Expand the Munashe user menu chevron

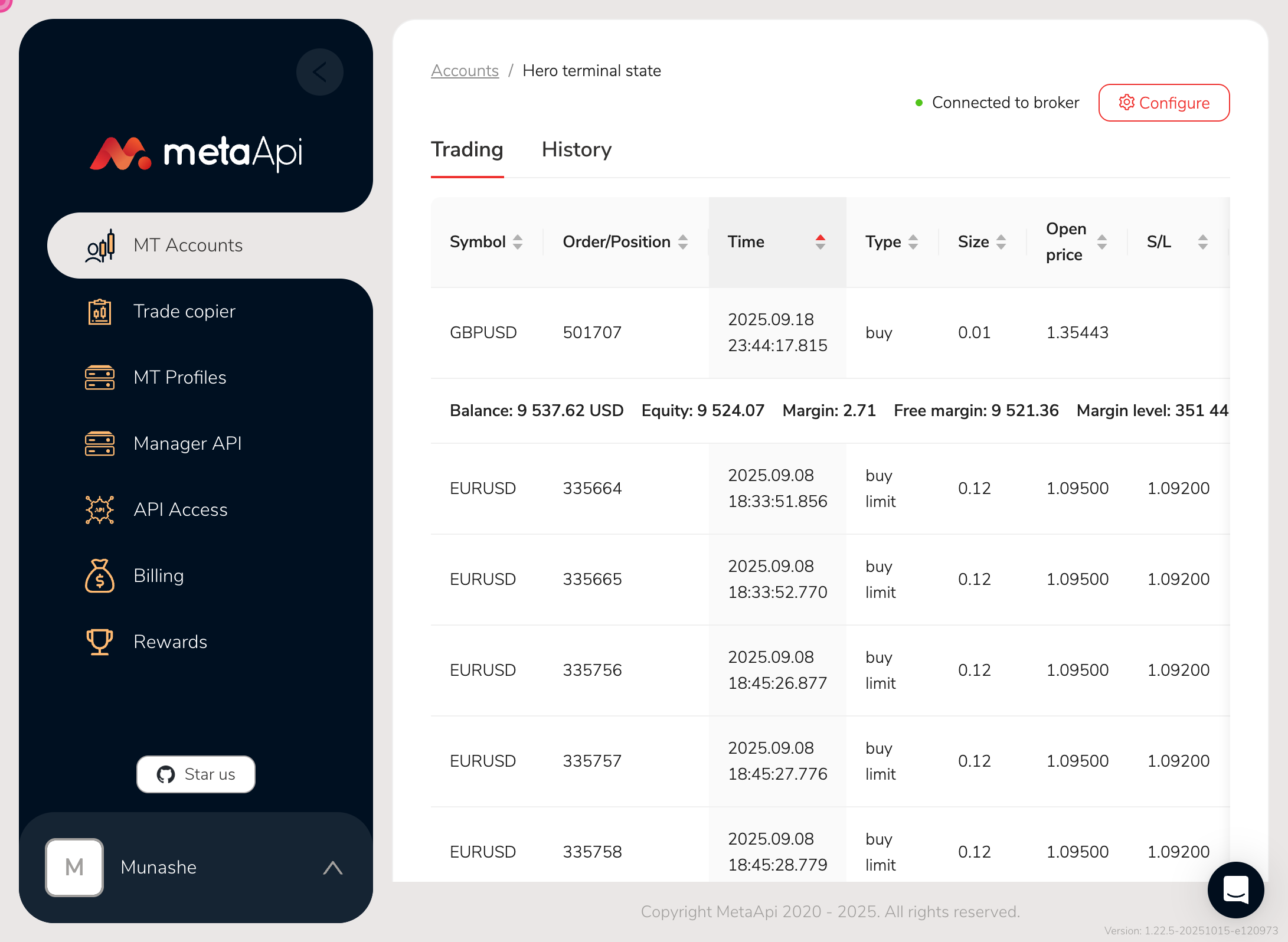point(333,868)
